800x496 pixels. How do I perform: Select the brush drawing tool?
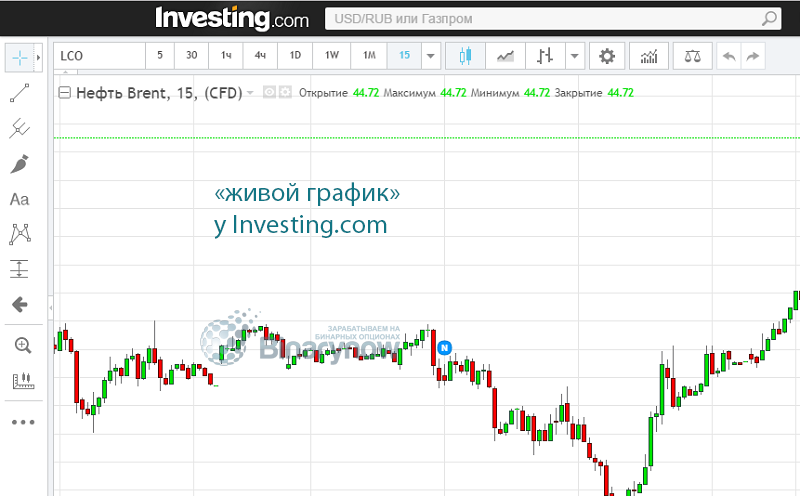20,164
